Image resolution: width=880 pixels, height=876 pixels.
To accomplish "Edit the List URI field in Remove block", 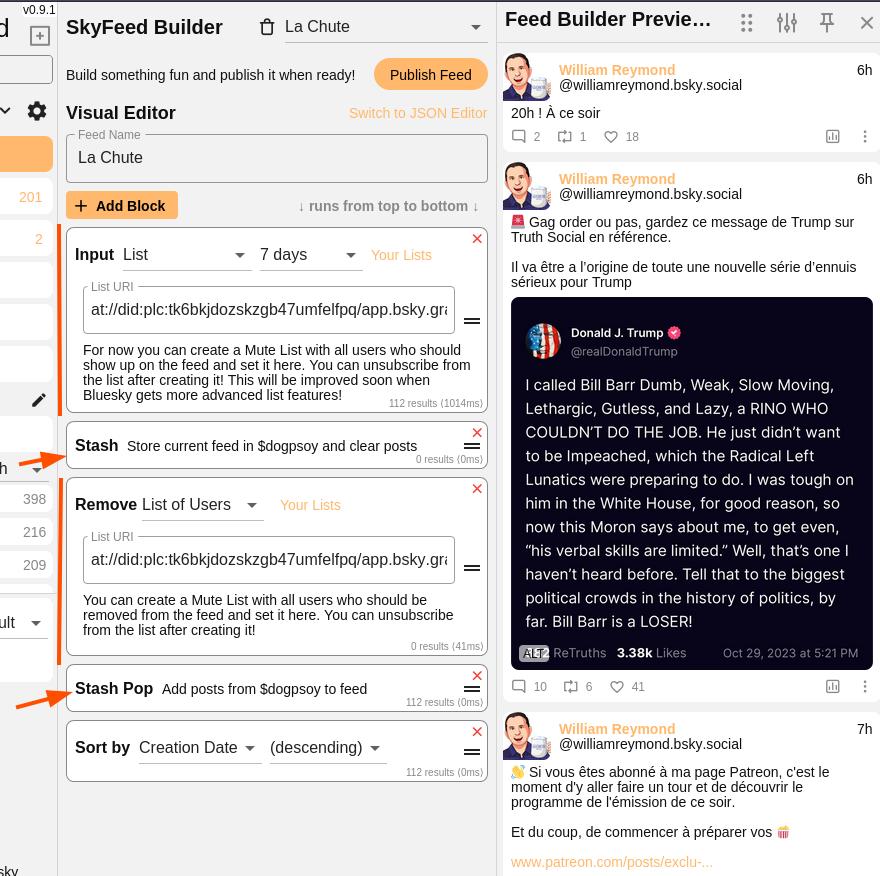I will (x=269, y=560).
